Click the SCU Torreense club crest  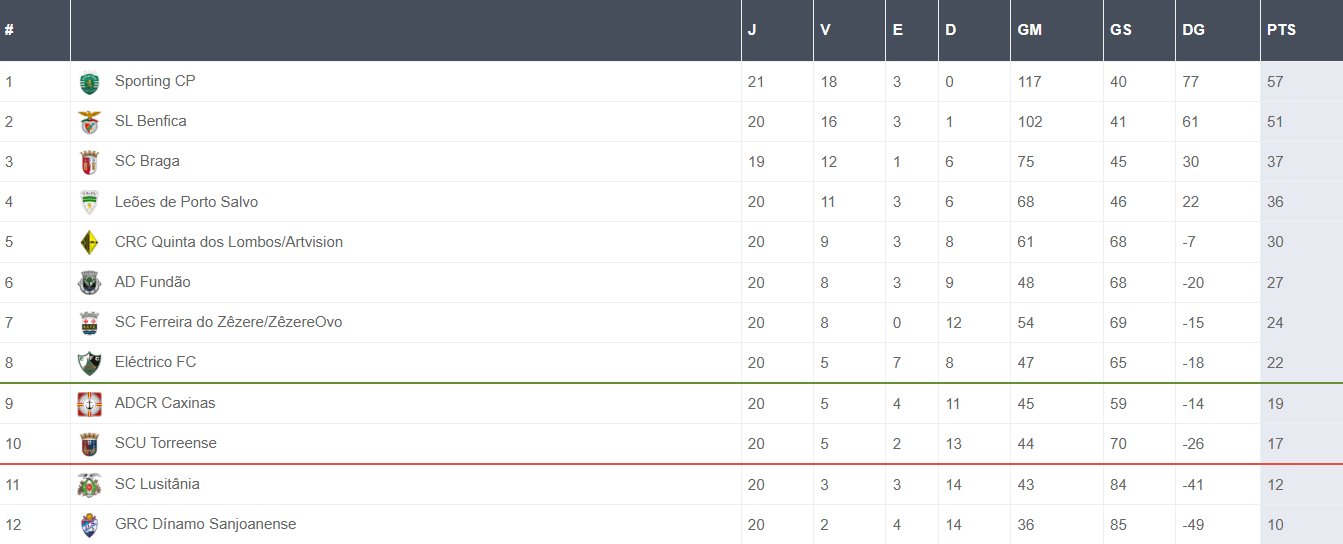[x=90, y=444]
